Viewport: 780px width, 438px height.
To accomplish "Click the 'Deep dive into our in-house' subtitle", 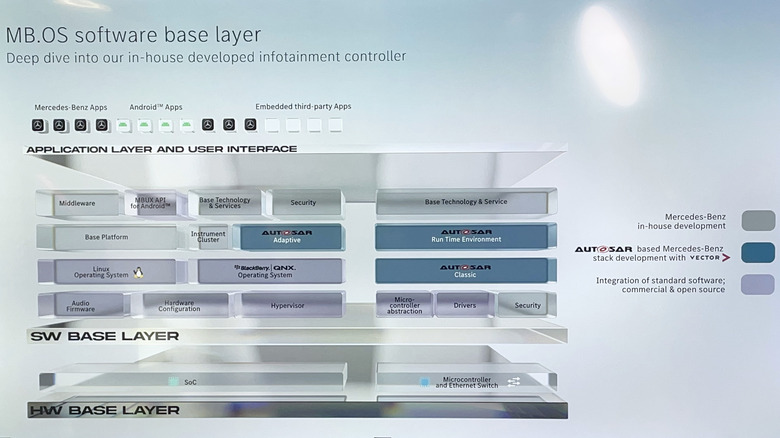I will pos(205,57).
